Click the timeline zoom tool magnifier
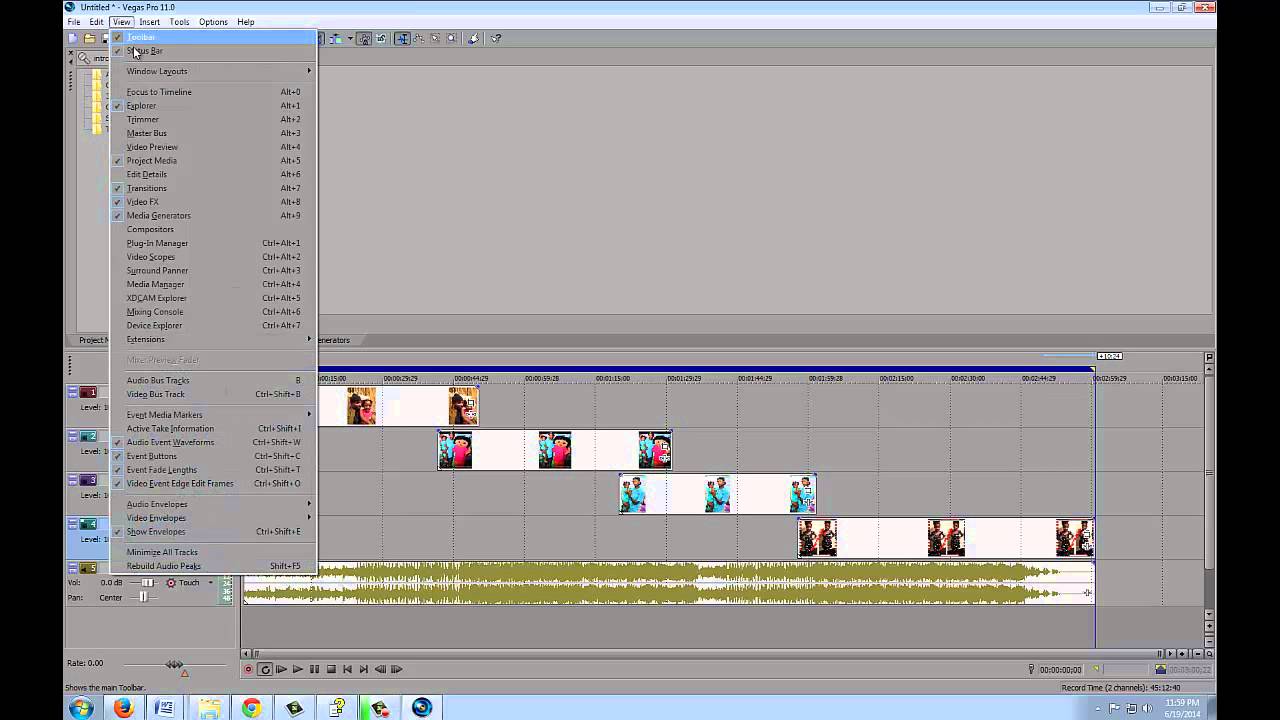The image size is (1280, 720). (1209, 653)
